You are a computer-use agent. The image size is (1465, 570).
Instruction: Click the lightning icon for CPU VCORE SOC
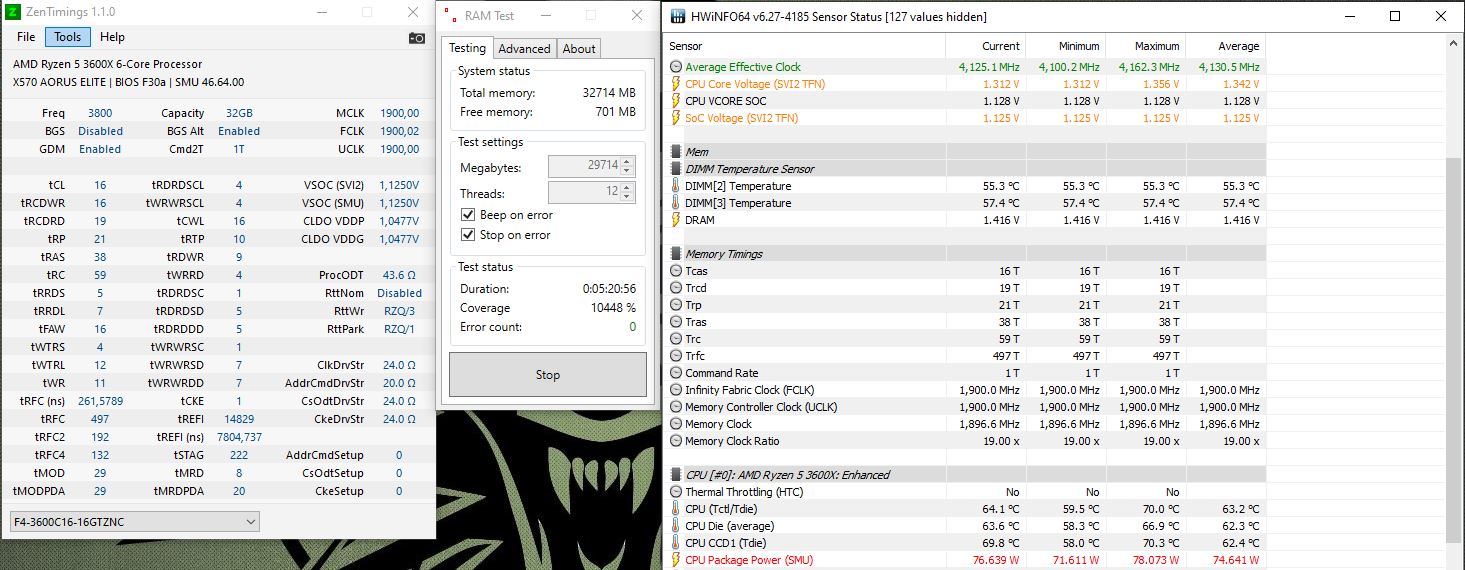[x=676, y=101]
